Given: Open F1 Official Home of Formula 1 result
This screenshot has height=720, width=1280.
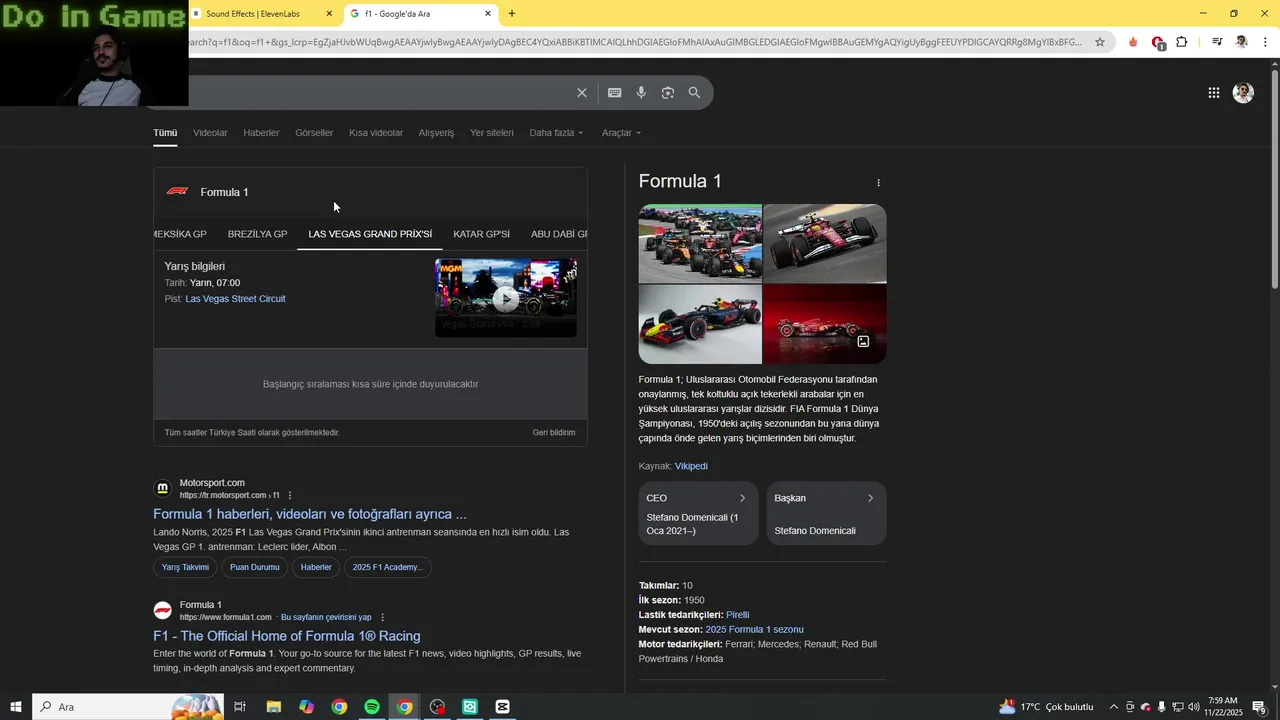Looking at the screenshot, I should pos(286,636).
